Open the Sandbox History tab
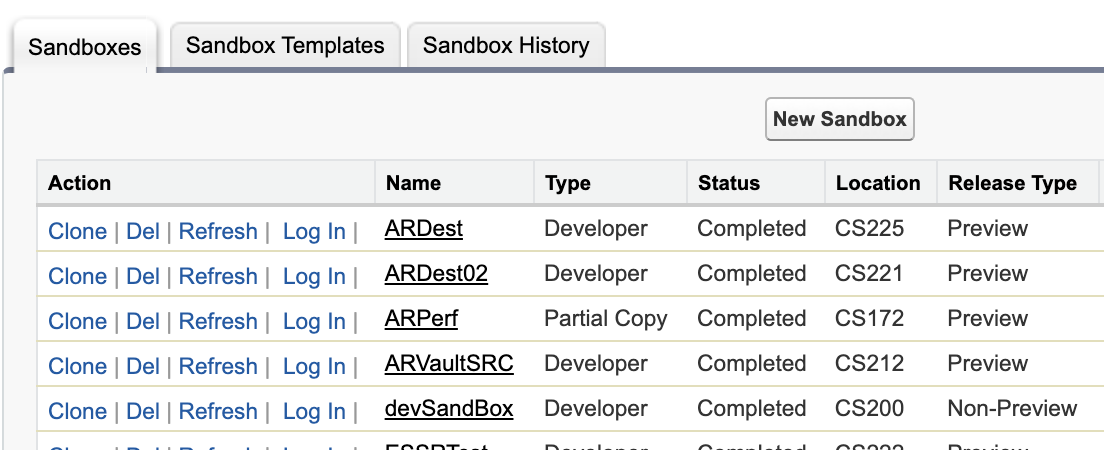1104x450 pixels. [x=506, y=46]
